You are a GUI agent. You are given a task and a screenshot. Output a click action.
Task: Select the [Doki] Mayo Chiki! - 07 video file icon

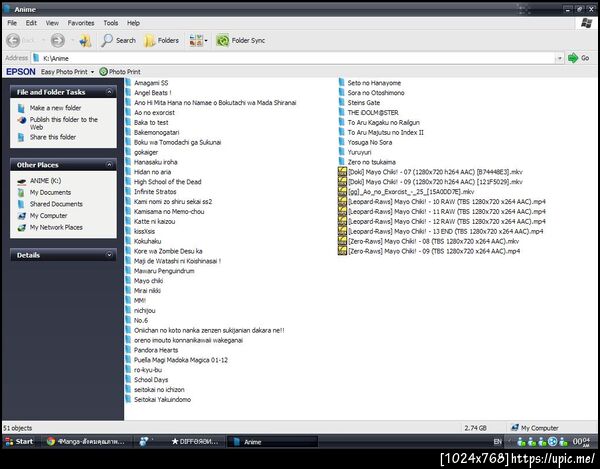342,171
